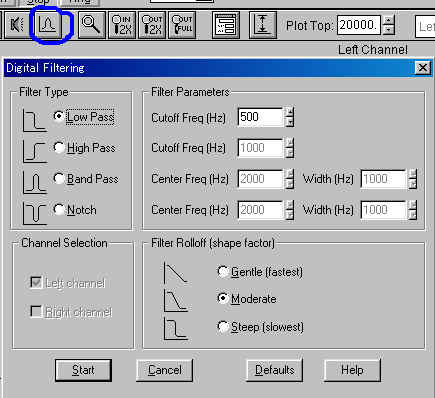This screenshot has height=398, width=435.
Task: Click the Zoom Out Full icon
Action: tap(182, 25)
